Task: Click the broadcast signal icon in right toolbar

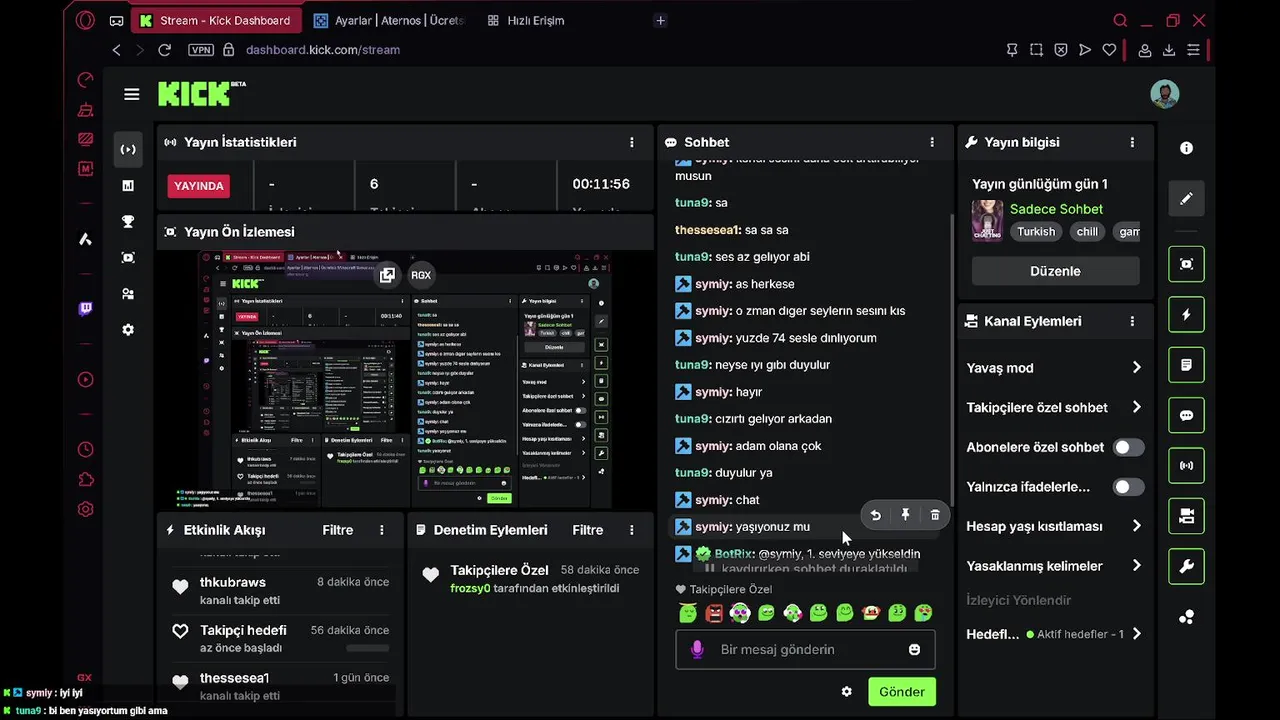Action: click(1186, 466)
